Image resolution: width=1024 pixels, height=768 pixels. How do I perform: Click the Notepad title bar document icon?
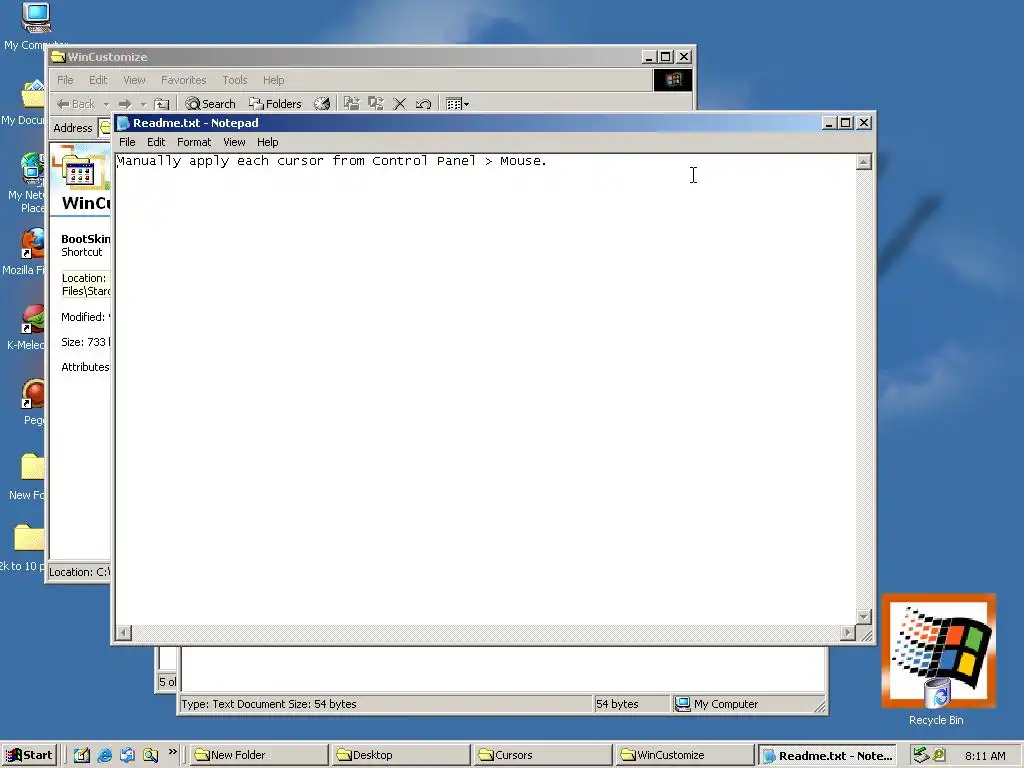(123, 123)
